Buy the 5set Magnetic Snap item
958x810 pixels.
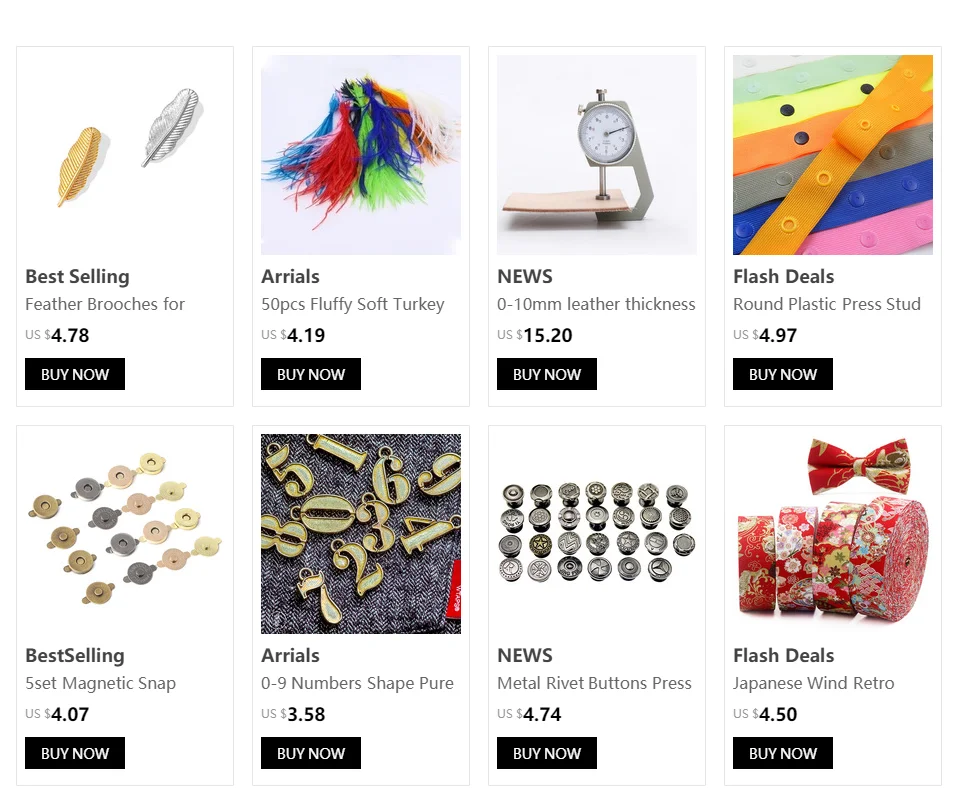point(75,753)
